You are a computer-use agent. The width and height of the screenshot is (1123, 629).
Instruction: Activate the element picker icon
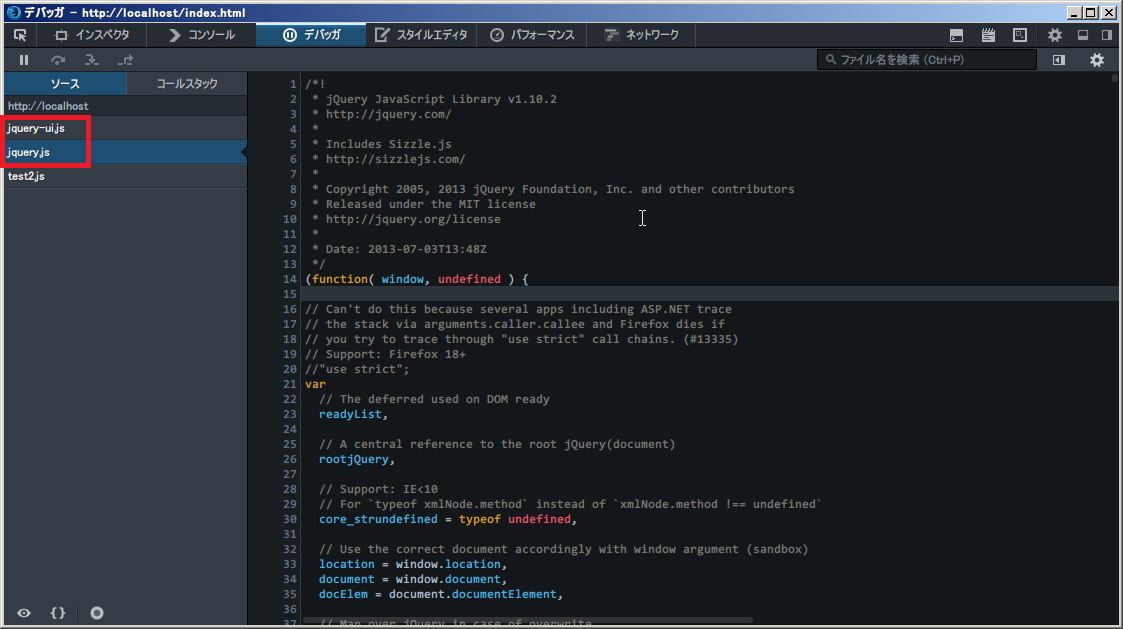coord(20,35)
